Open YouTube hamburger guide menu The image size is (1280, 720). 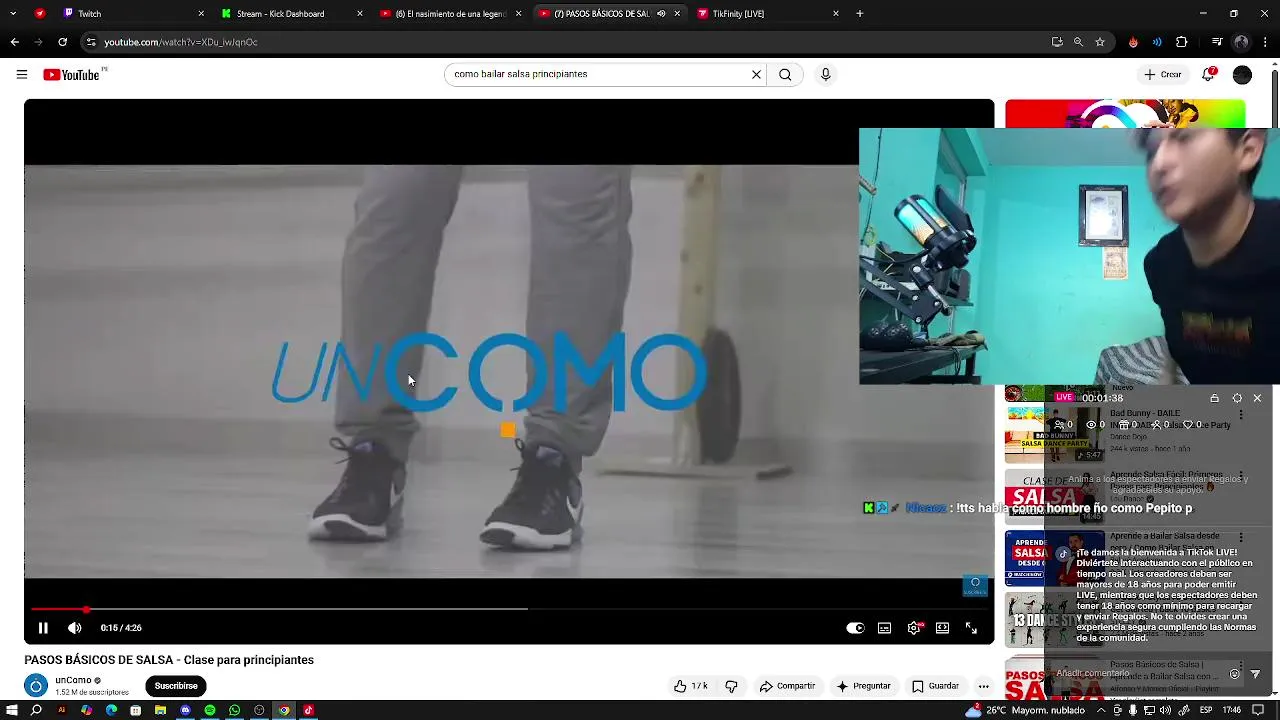coord(21,74)
